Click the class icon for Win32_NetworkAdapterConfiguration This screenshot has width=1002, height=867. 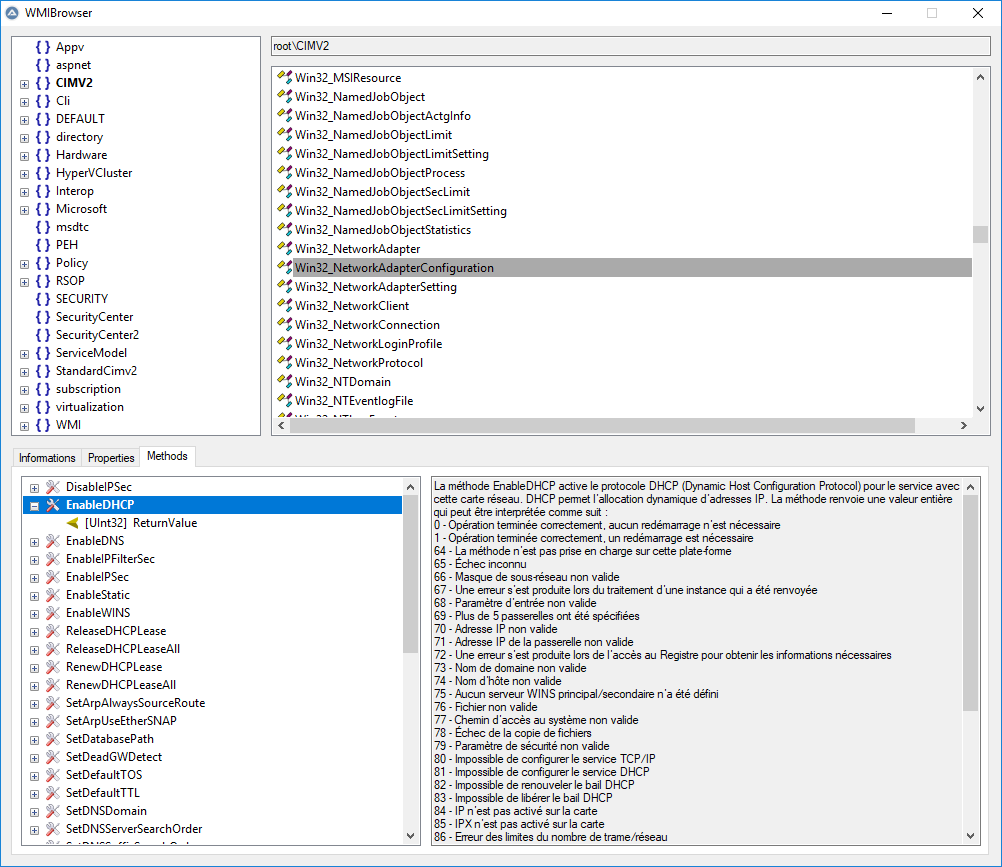pyautogui.click(x=284, y=268)
